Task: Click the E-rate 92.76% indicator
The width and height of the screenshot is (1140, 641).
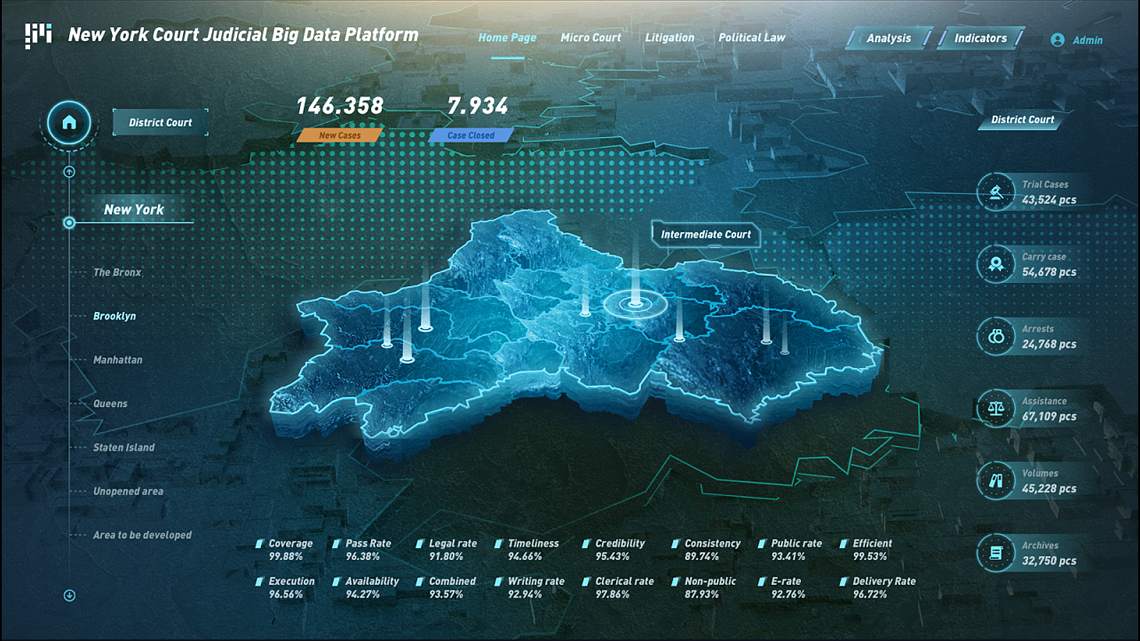Action: (x=782, y=587)
